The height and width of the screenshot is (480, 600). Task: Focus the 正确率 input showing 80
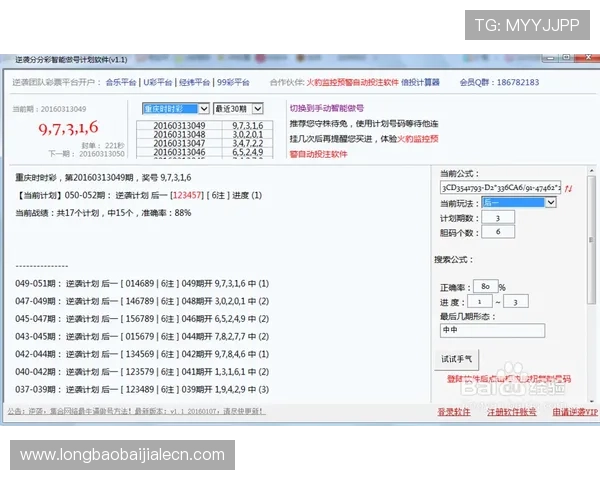coord(486,286)
